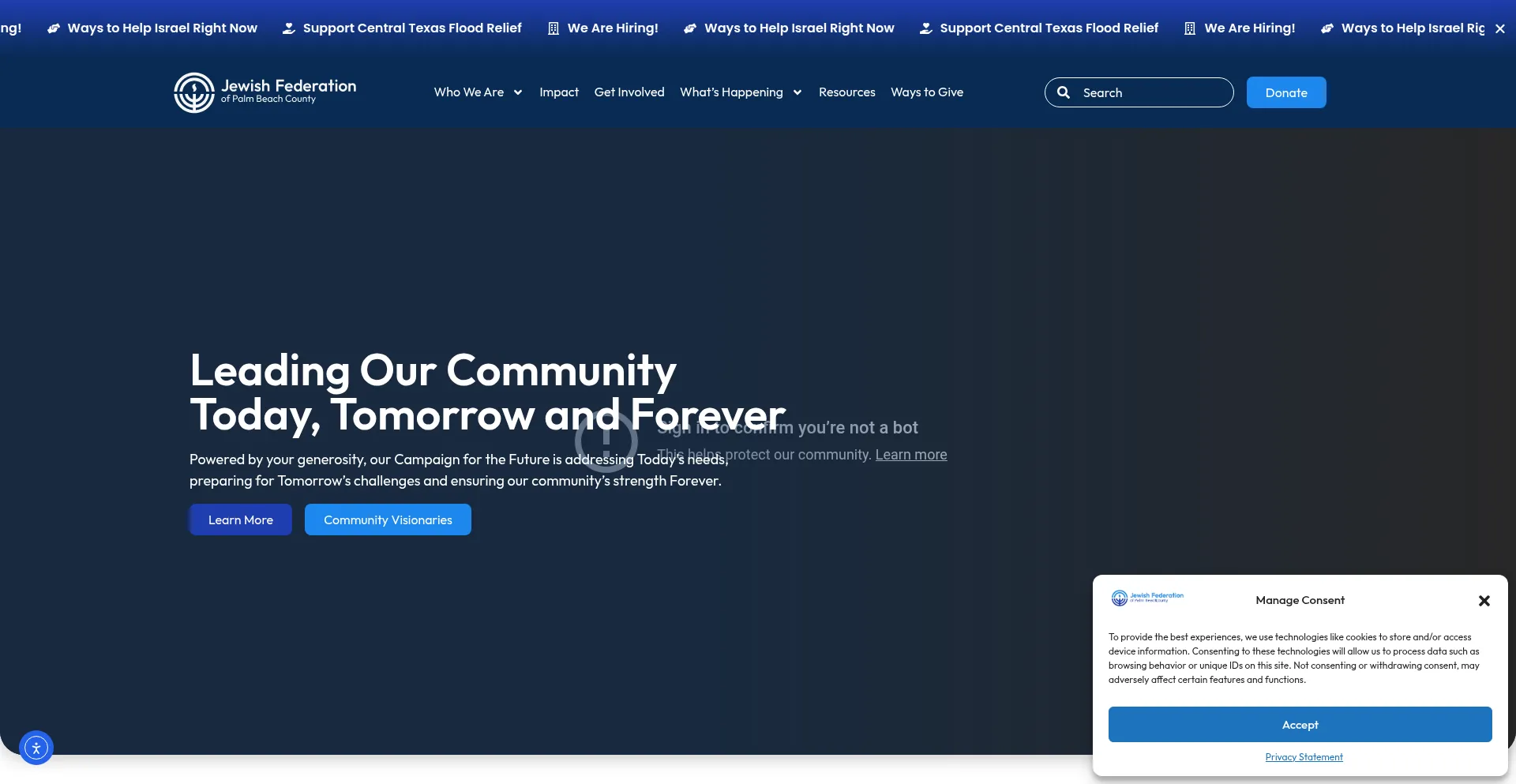This screenshot has height=784, width=1516.
Task: Click the first Ways to Help Israel icon
Action: [x=54, y=28]
